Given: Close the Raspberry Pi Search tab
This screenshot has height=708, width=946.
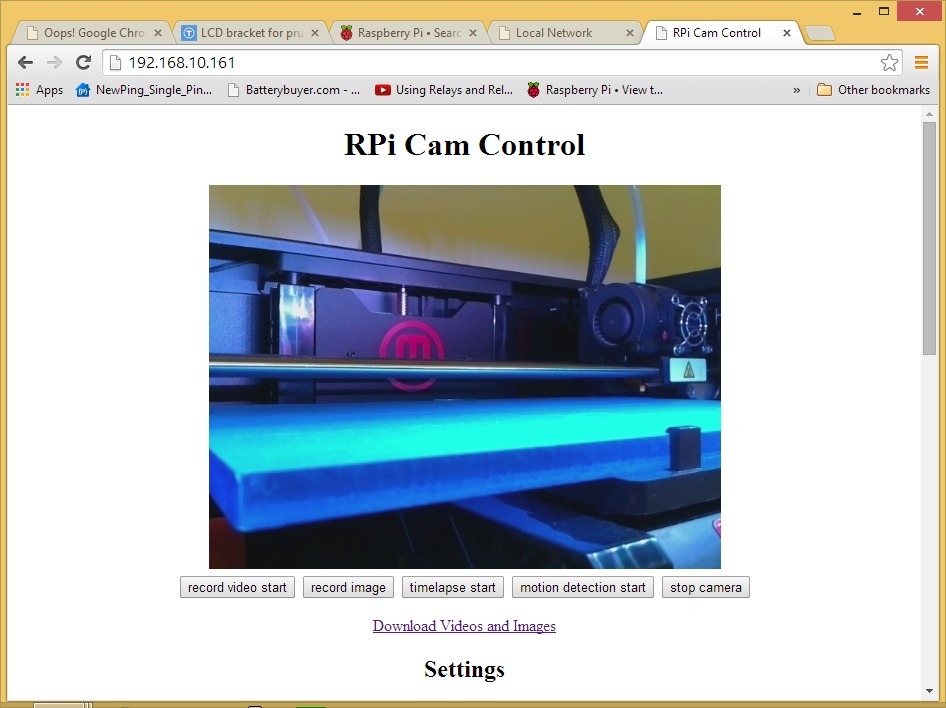Looking at the screenshot, I should pos(473,33).
